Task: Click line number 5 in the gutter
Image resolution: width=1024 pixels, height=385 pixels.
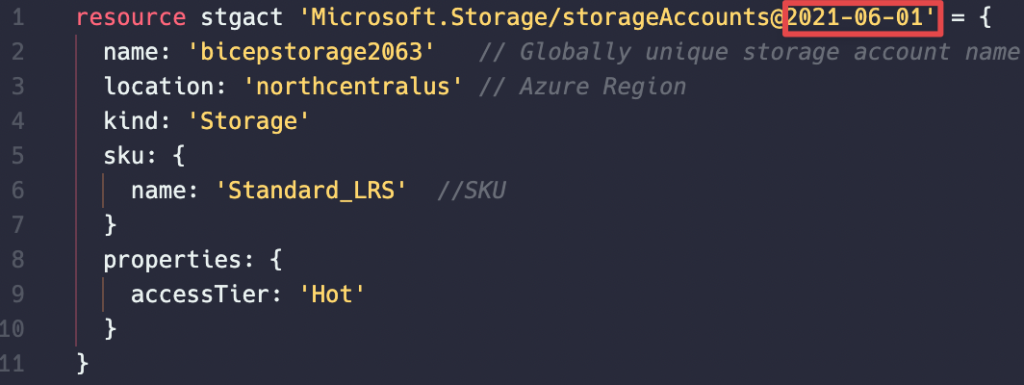Action: (x=18, y=156)
